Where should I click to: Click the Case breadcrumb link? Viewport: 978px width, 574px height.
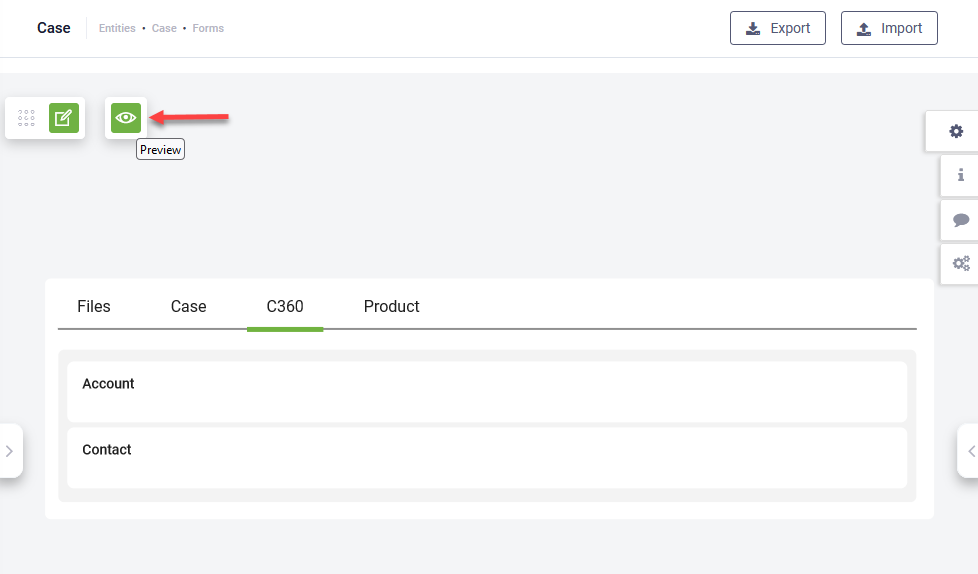[164, 29]
